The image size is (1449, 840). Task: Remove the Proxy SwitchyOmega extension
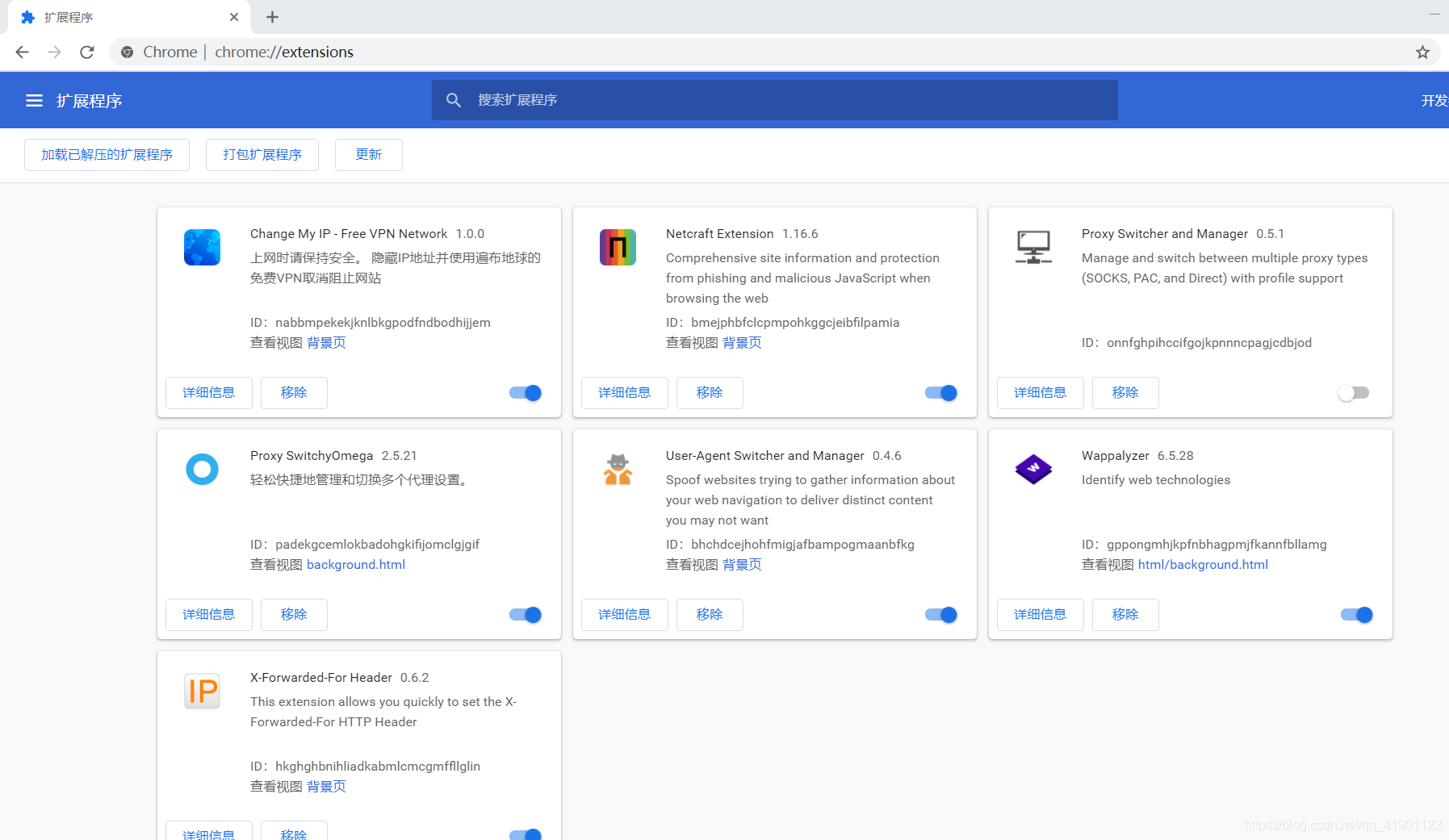[294, 615]
